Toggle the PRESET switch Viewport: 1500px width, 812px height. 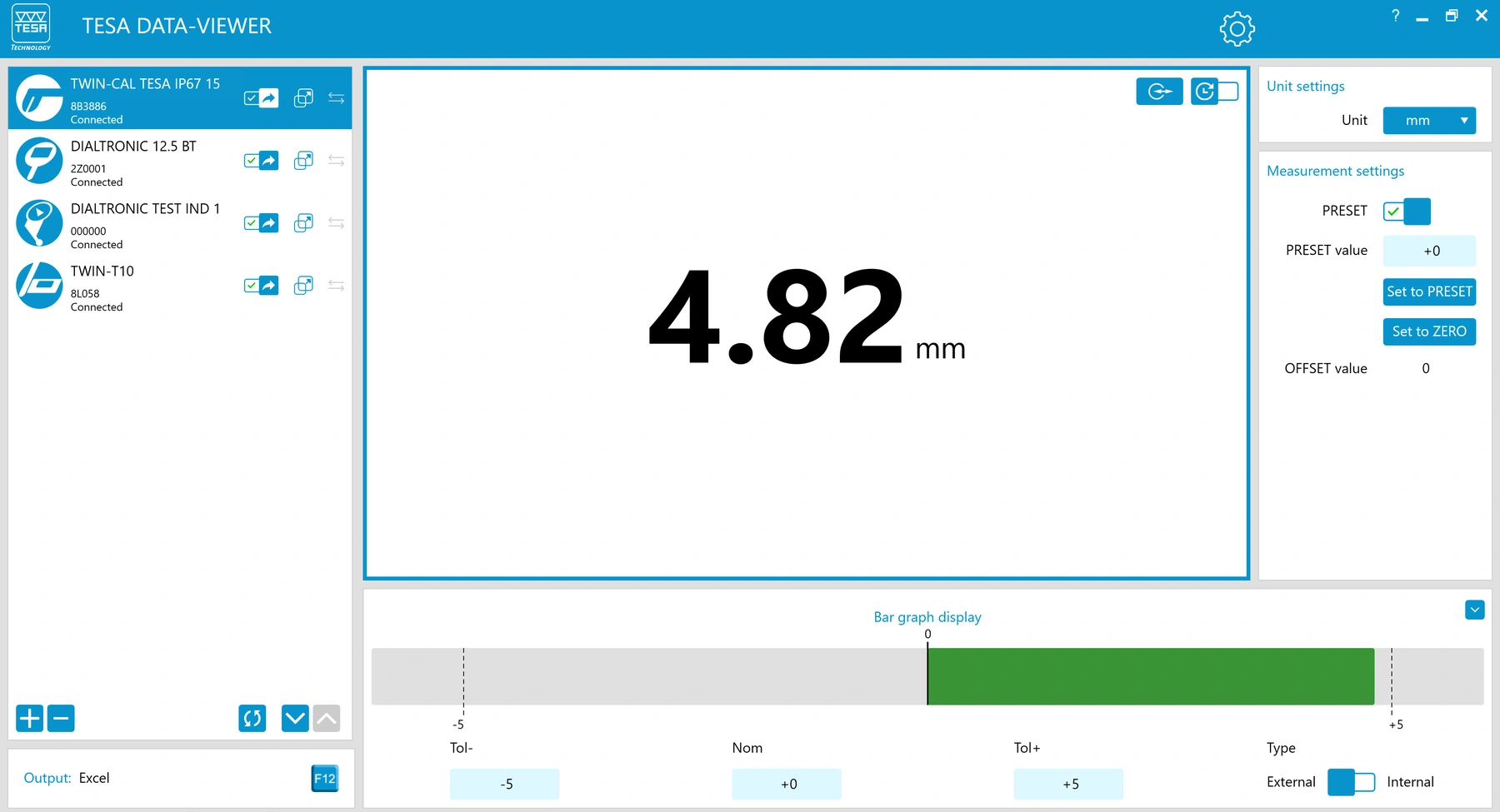1407,212
